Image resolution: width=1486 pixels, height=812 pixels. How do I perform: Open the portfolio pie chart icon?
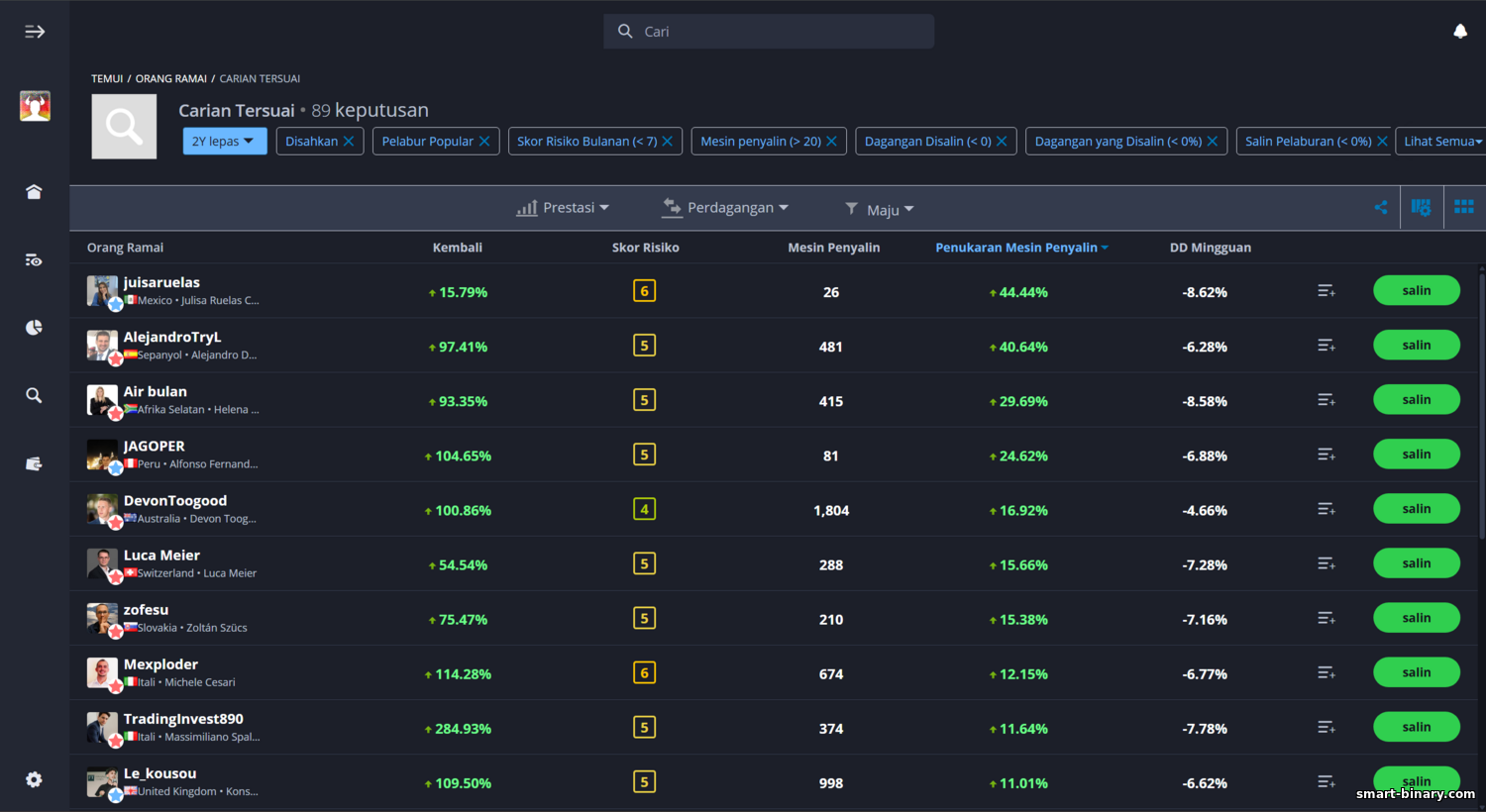(34, 328)
